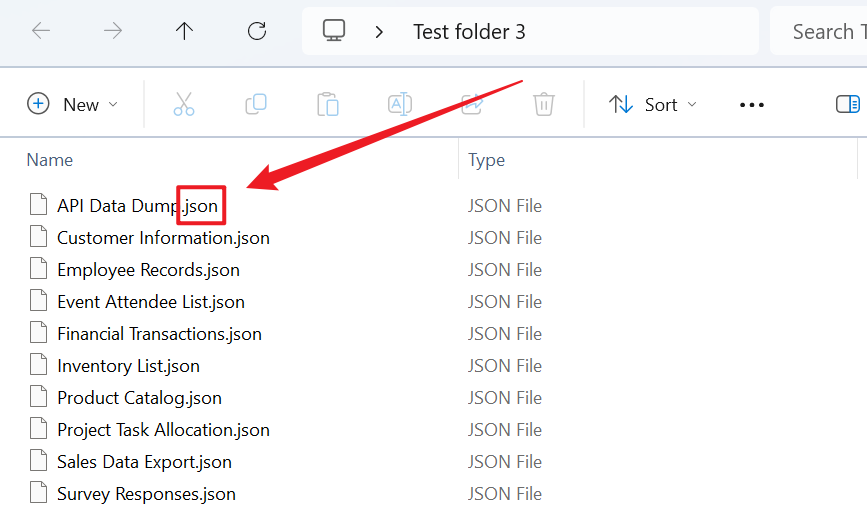Sort files by the Type column header
867x524 pixels.
coord(487,160)
